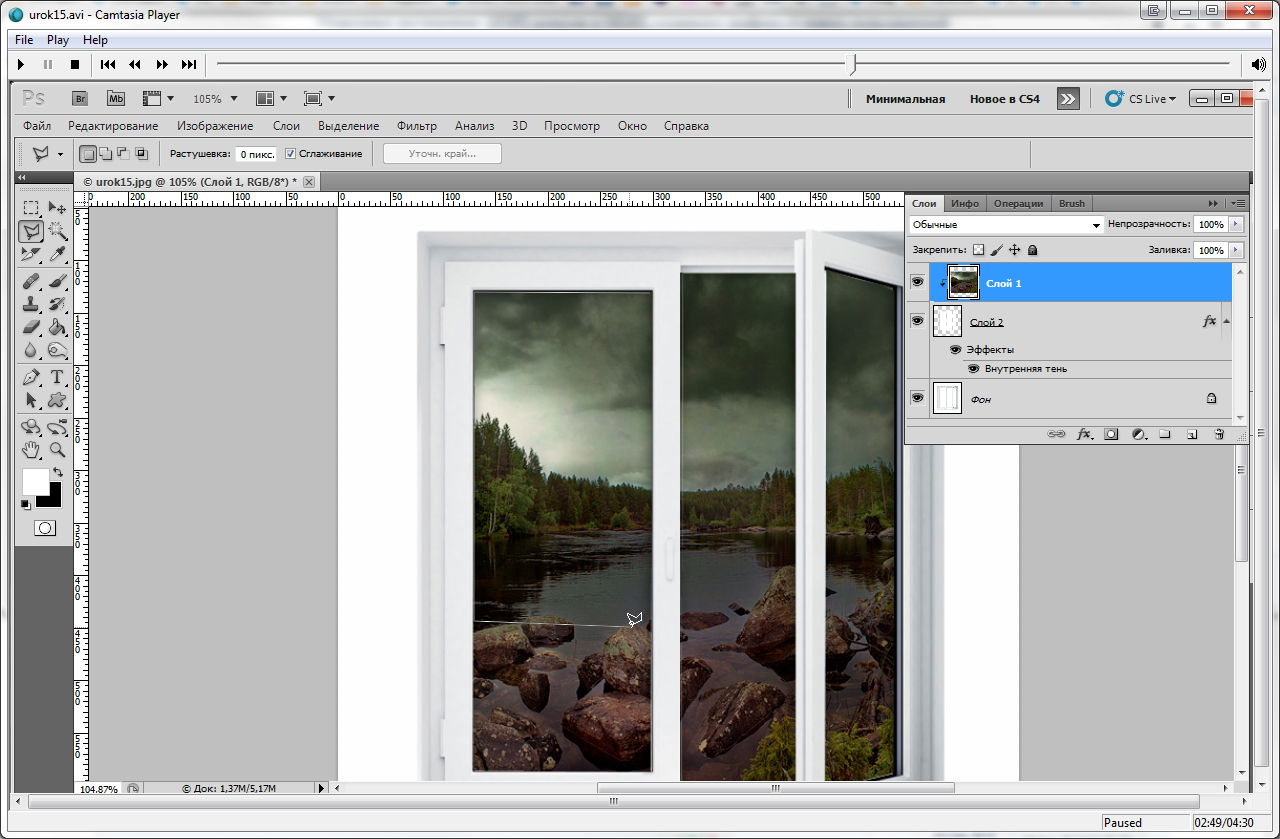Select the Magic Wand tool
This screenshot has width=1280, height=839.
(x=58, y=231)
